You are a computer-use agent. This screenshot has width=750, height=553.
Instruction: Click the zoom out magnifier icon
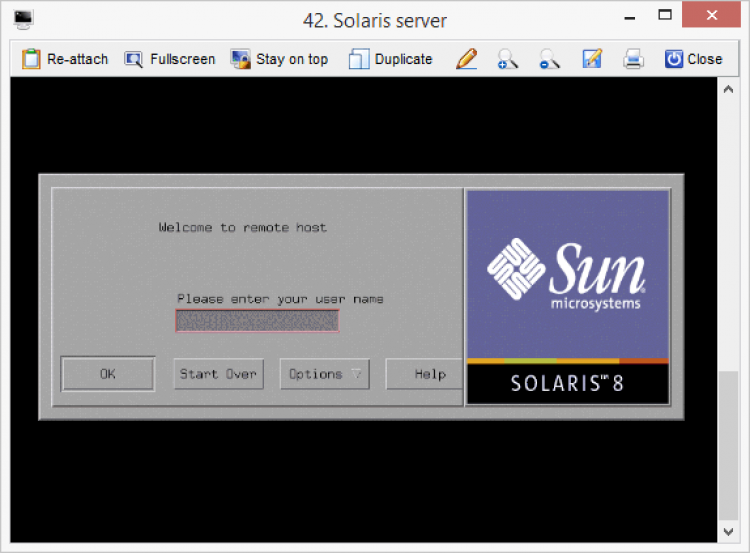[x=549, y=59]
